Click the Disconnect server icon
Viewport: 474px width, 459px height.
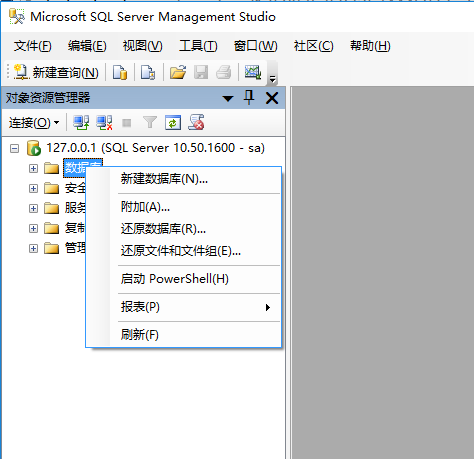coord(104,123)
